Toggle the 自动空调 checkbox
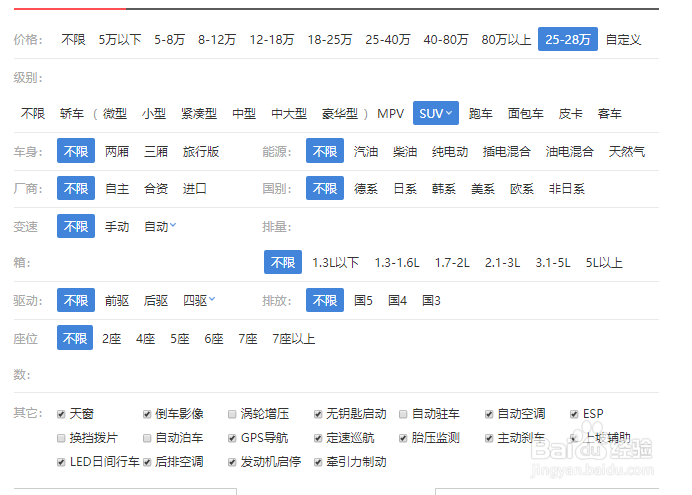Screen dimensions: 692x495 pos(489,414)
